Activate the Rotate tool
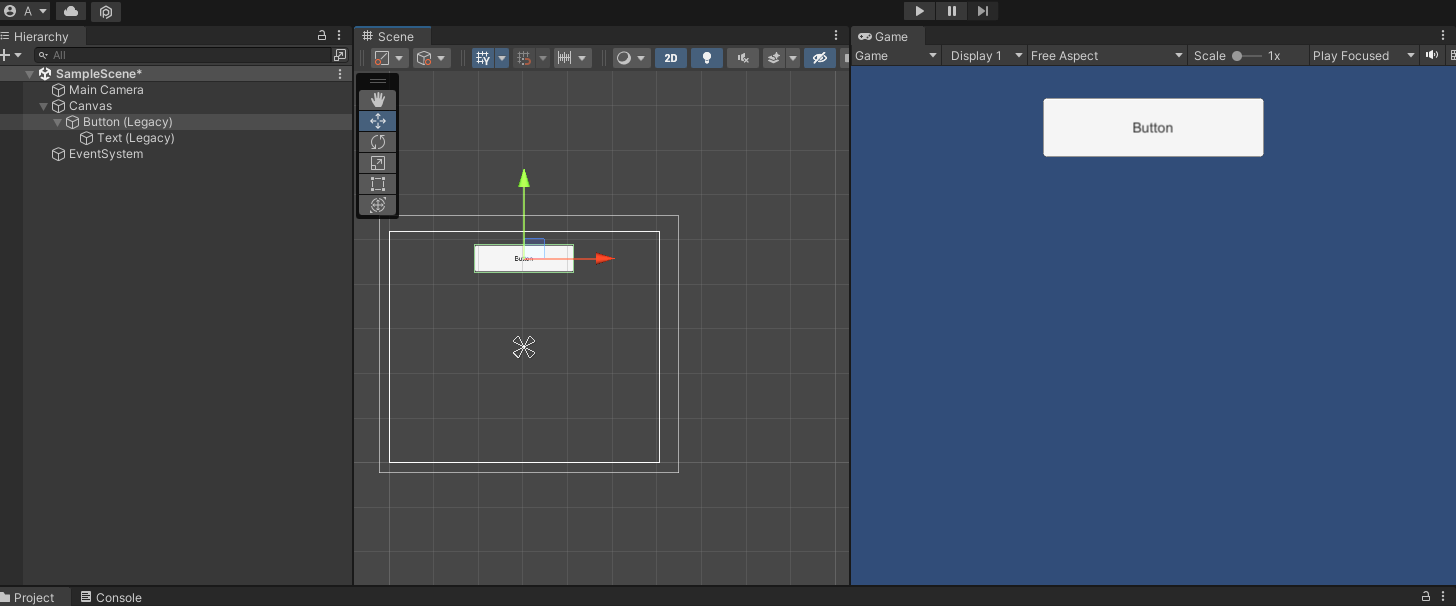The height and width of the screenshot is (606, 1456). [377, 141]
